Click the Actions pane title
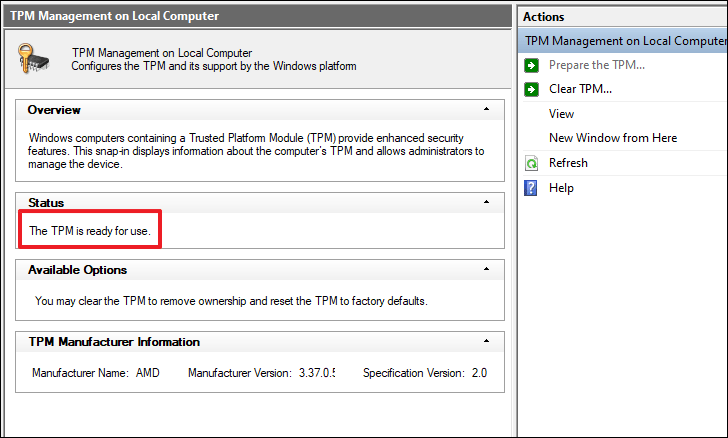 tap(543, 17)
